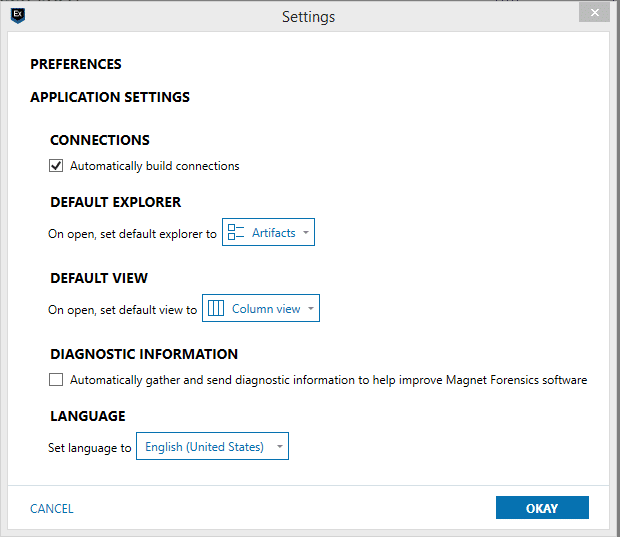
Task: Enable sending diagnostic information checkbox
Action: pos(56,380)
